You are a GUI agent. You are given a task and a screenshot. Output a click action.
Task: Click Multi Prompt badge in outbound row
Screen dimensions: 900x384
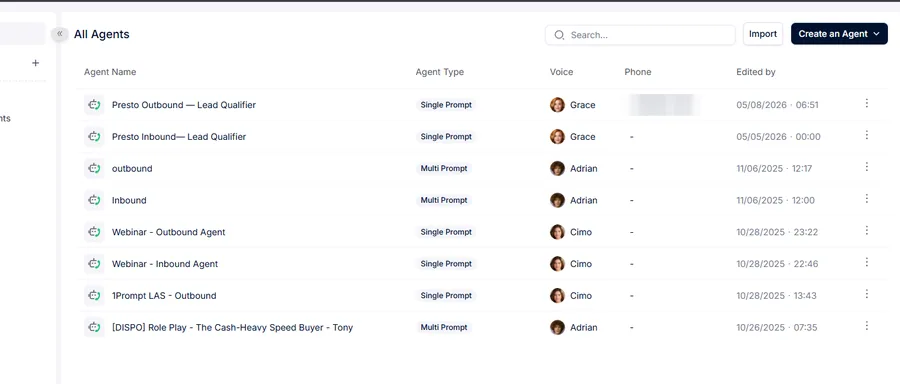(x=444, y=169)
